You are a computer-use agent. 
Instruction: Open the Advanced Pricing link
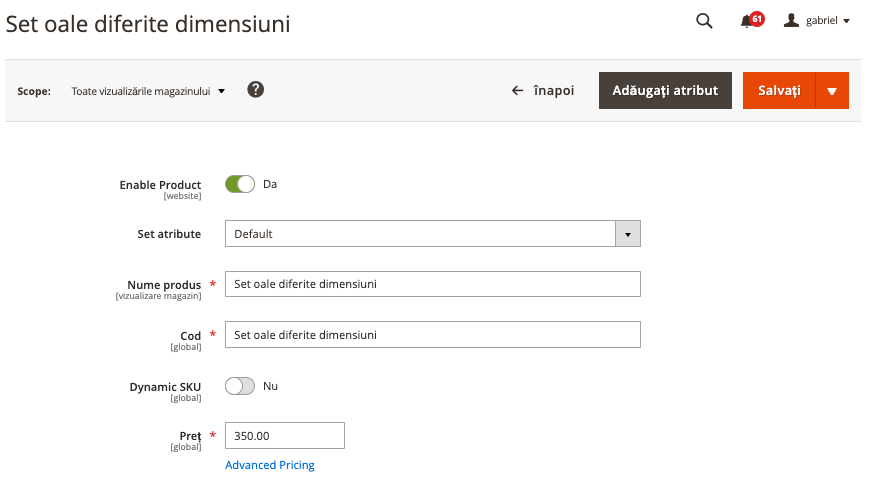pos(270,465)
